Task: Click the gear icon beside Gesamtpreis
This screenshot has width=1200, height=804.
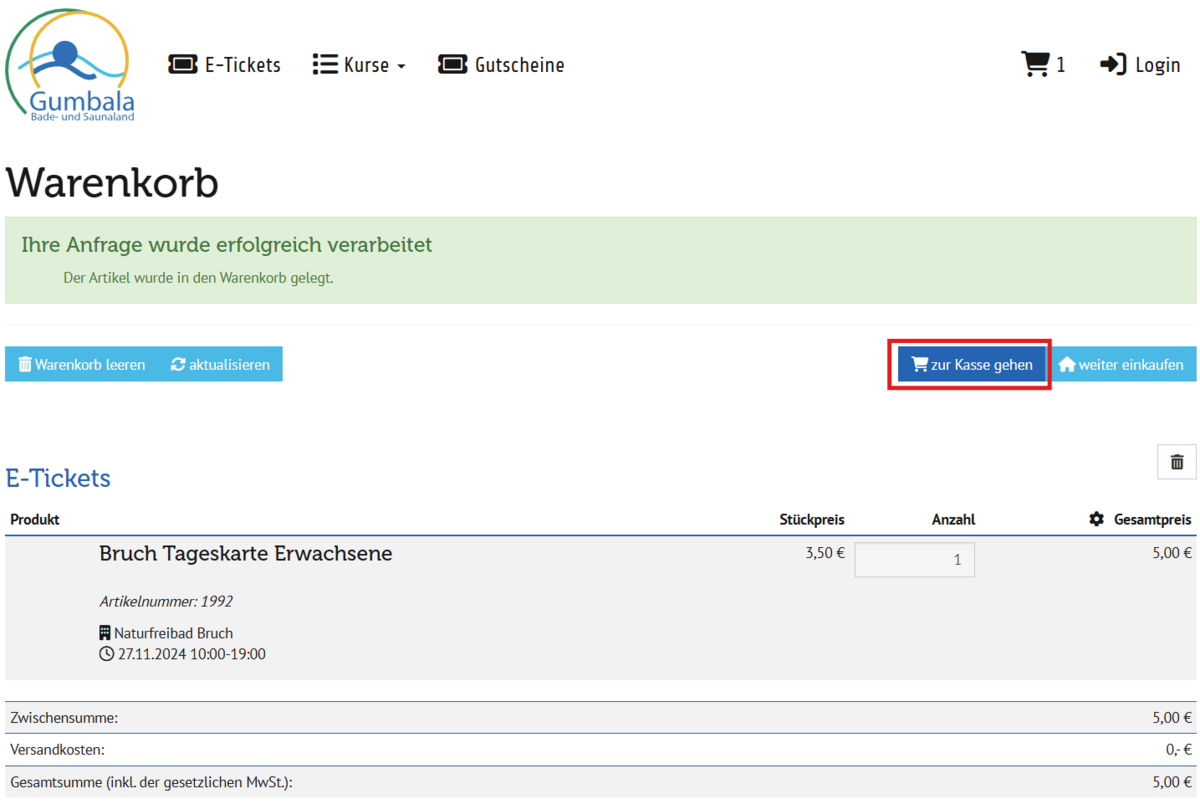Action: click(x=1097, y=519)
